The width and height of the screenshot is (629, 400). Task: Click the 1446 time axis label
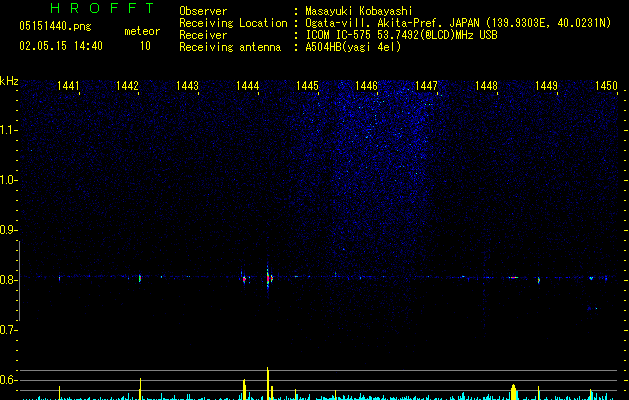point(367,86)
